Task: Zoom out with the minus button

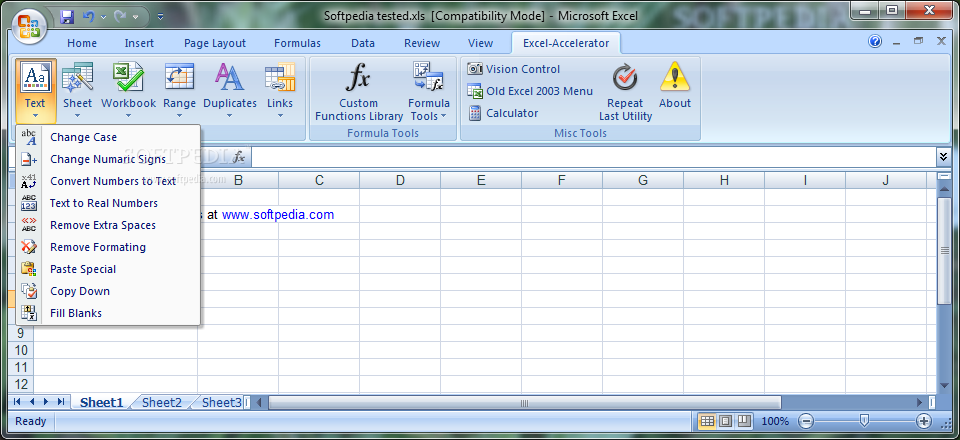Action: [806, 421]
